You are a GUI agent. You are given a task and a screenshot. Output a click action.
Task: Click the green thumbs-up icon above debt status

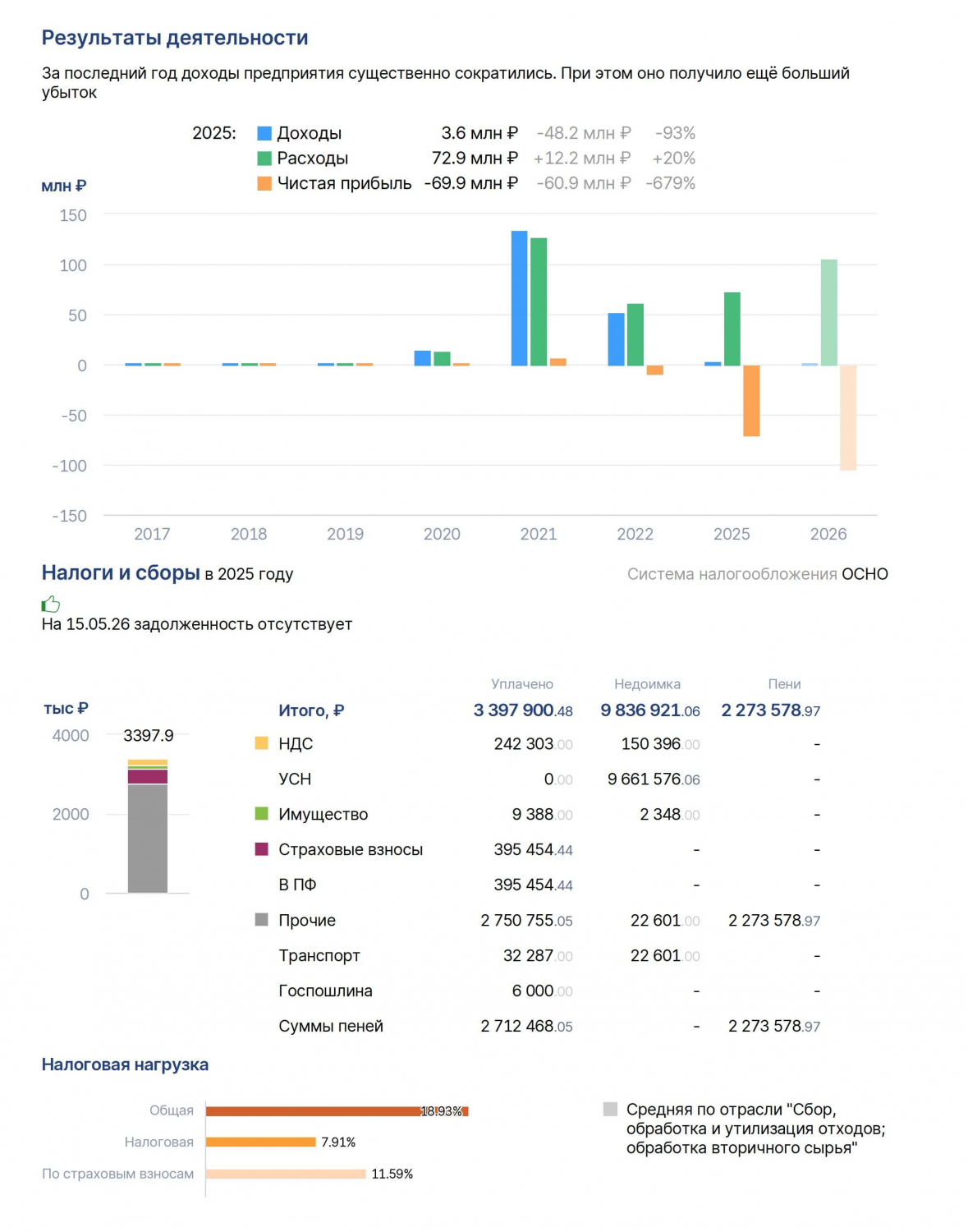(x=51, y=605)
